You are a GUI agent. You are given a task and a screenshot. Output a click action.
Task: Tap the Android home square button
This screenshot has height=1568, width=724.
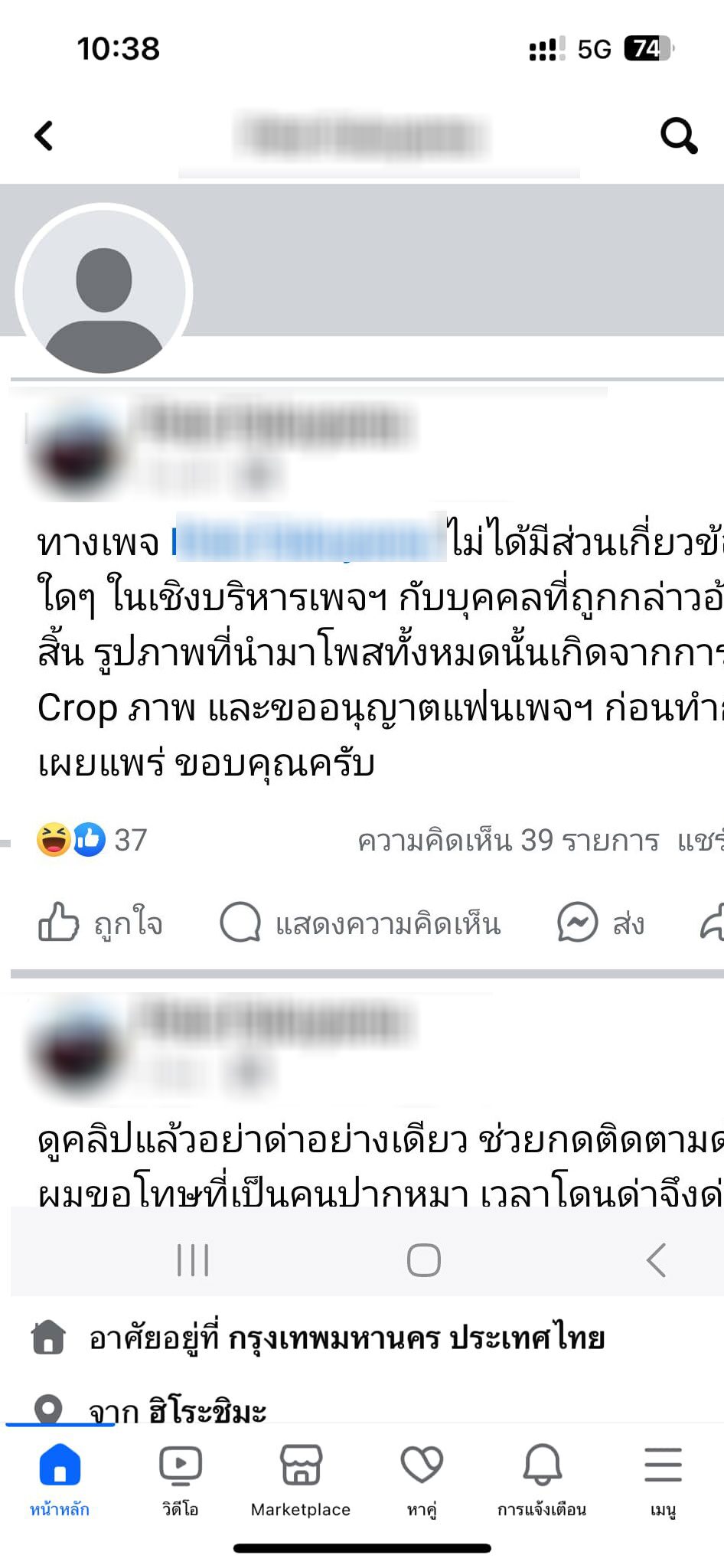tap(424, 1259)
